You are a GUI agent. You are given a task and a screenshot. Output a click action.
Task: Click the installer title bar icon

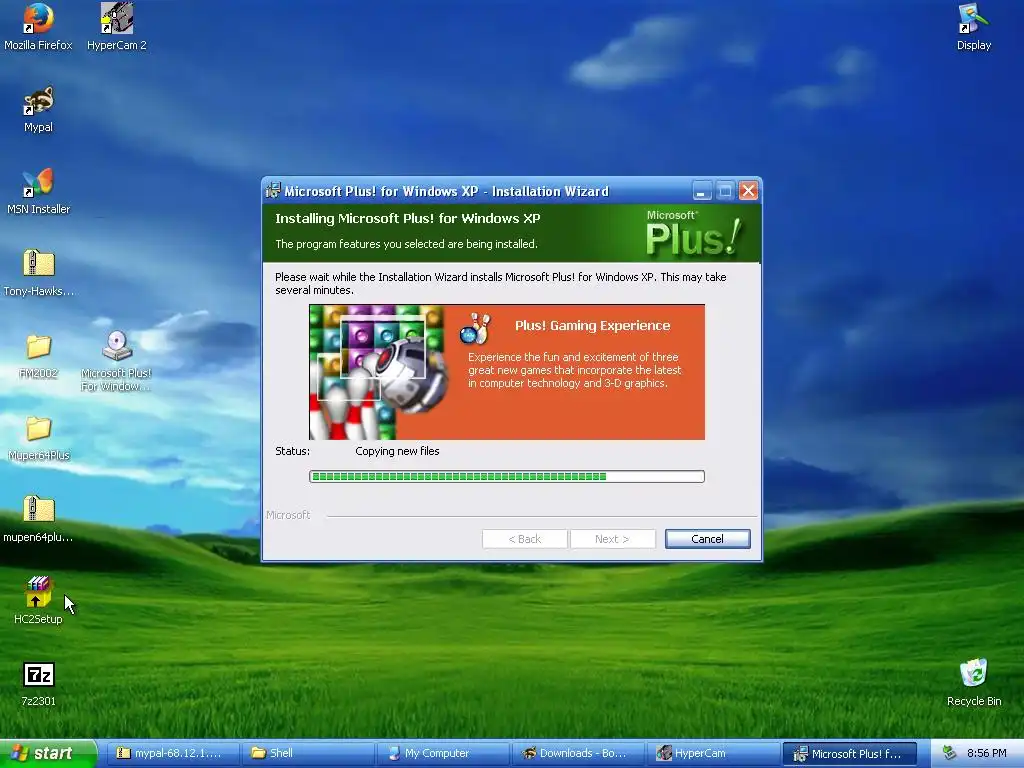click(273, 191)
